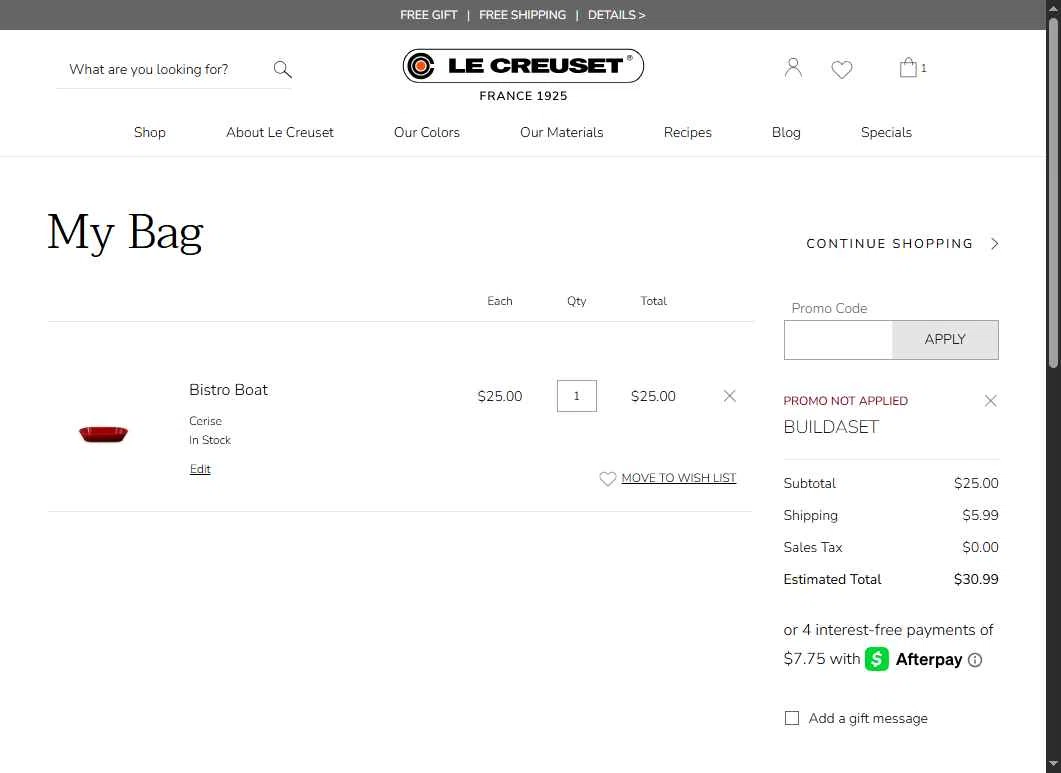Viewport: 1061px width, 773px height.
Task: Open the Our Materials menu
Action: tap(561, 133)
